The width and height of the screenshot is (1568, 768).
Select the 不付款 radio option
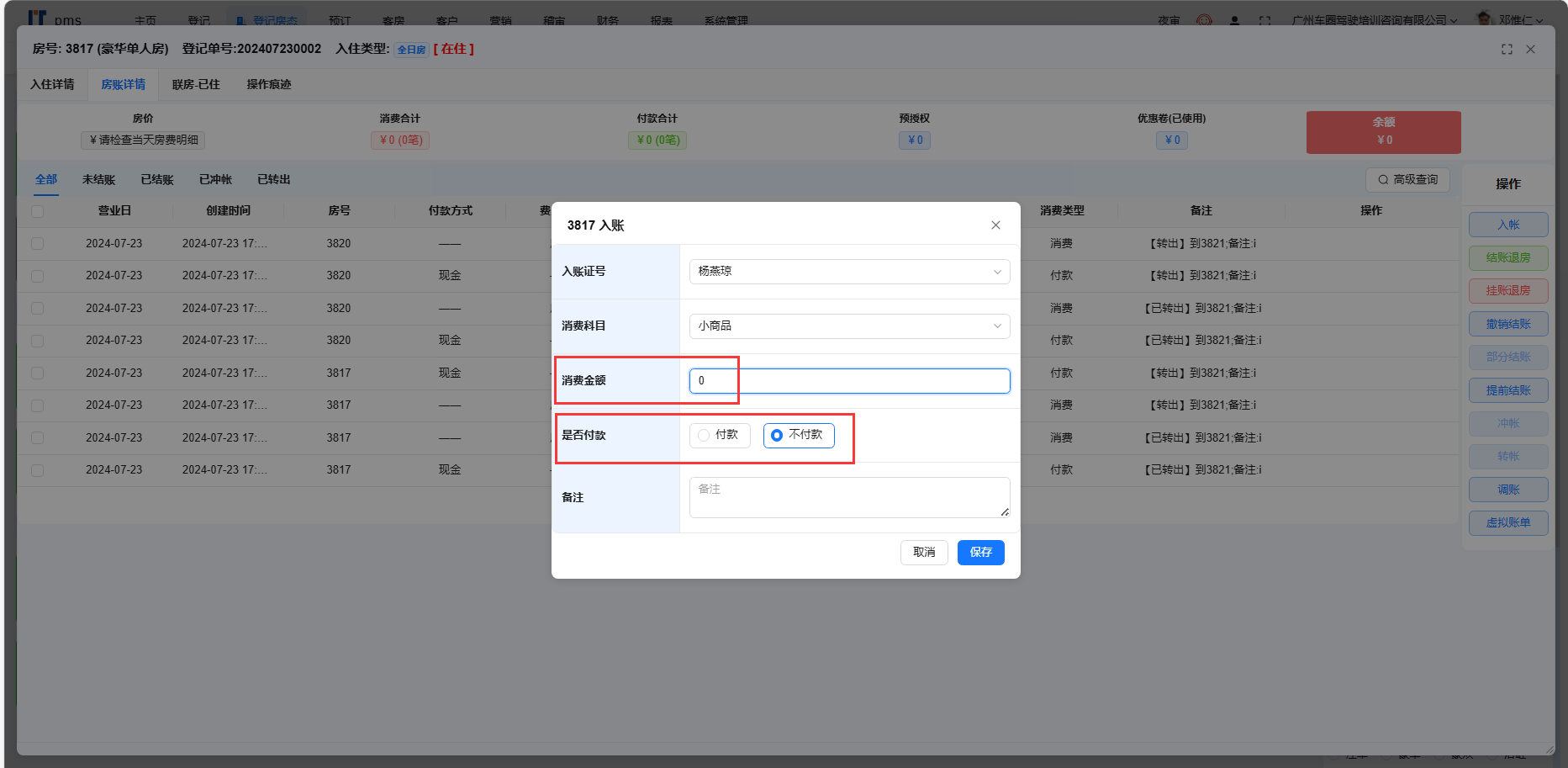click(x=777, y=436)
